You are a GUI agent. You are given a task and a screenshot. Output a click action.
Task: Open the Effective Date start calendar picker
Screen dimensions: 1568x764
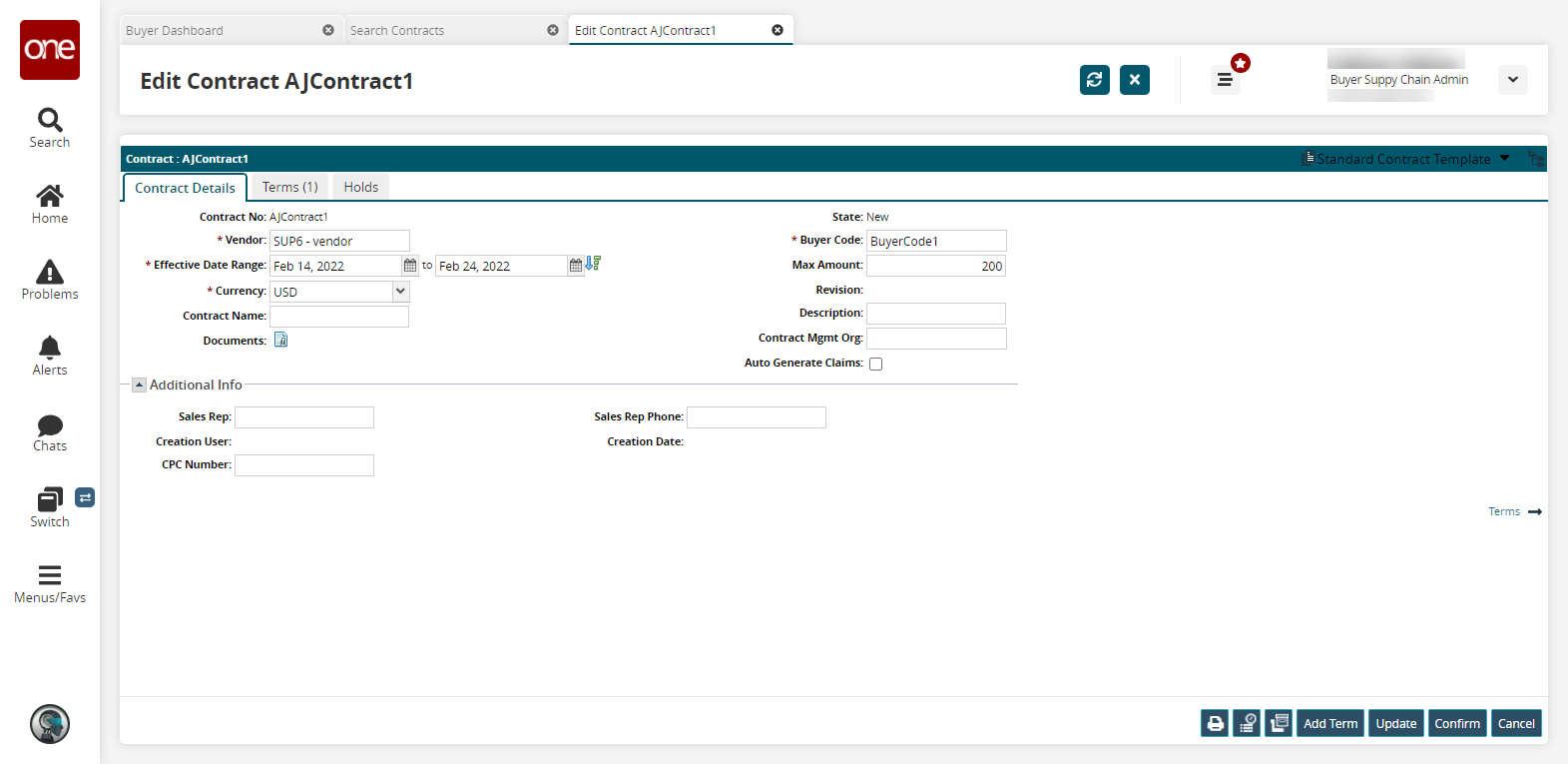410,266
